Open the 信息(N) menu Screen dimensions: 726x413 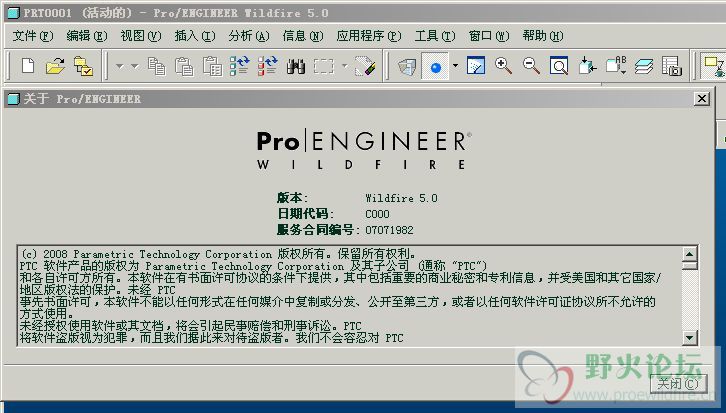303,36
